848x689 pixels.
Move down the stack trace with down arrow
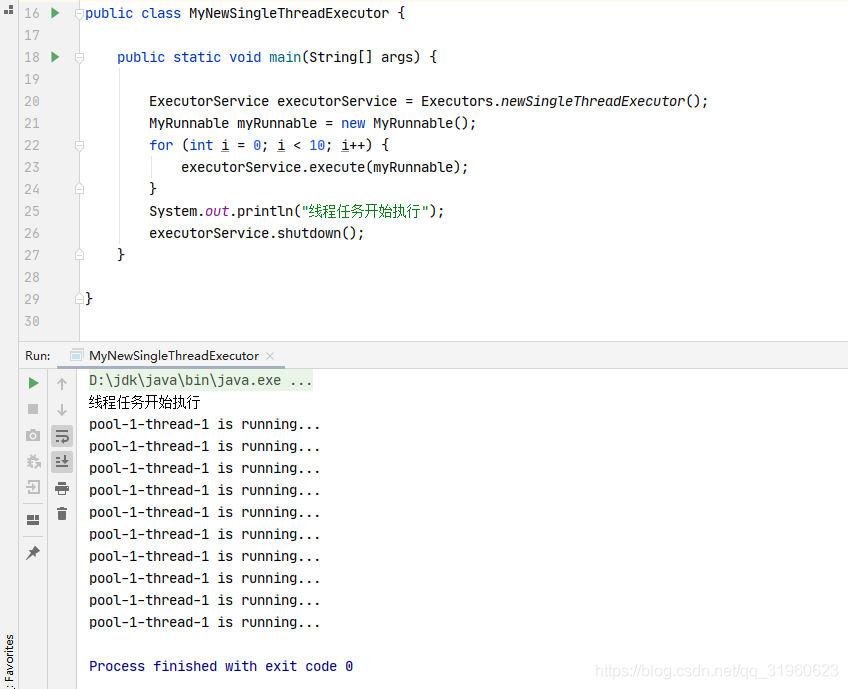[x=62, y=410]
